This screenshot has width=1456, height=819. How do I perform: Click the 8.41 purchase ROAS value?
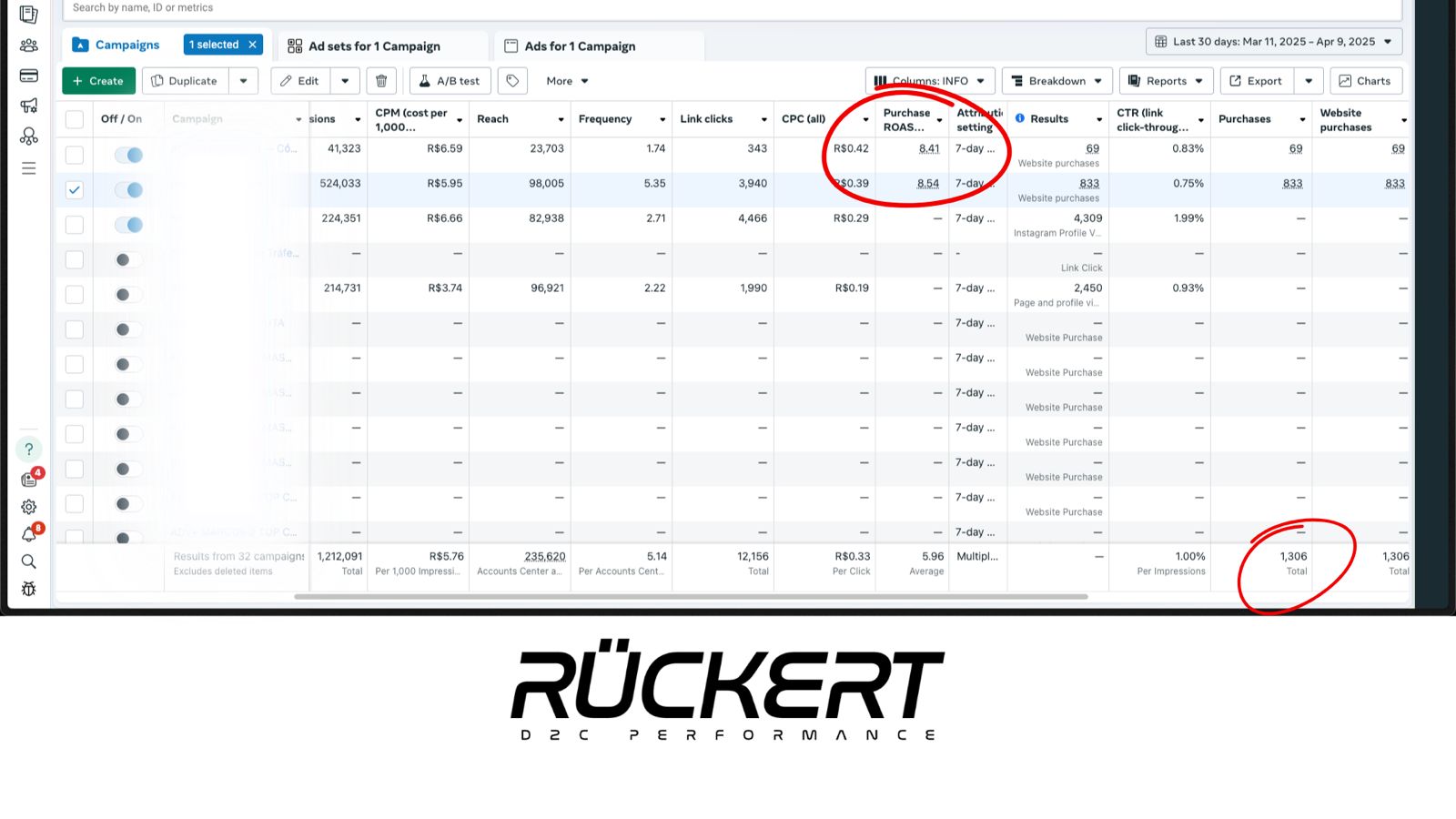tap(929, 148)
